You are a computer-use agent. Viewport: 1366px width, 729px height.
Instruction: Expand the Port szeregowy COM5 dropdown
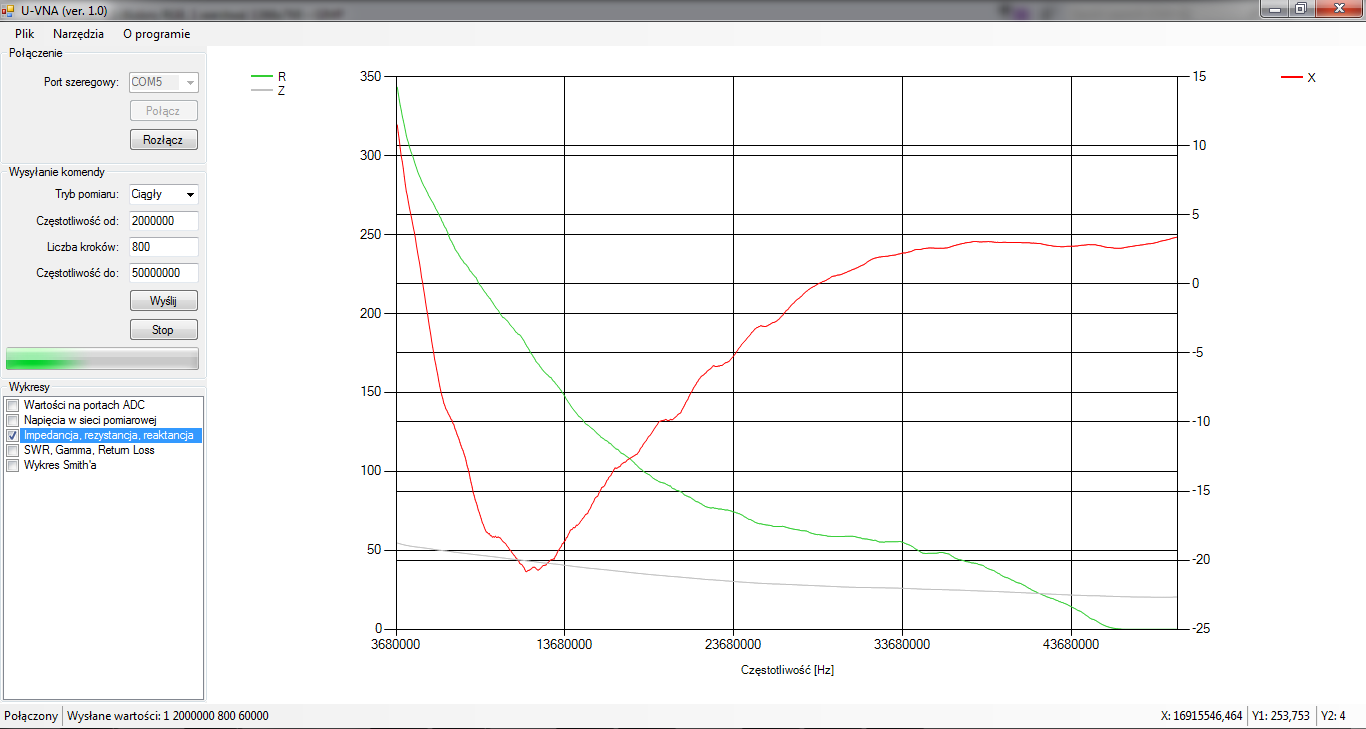tap(189, 82)
